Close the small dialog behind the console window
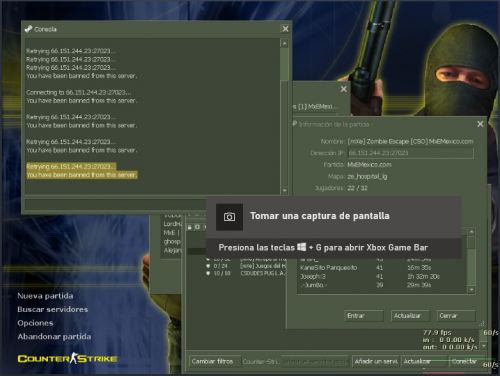This screenshot has height=376, width=500. point(344,89)
